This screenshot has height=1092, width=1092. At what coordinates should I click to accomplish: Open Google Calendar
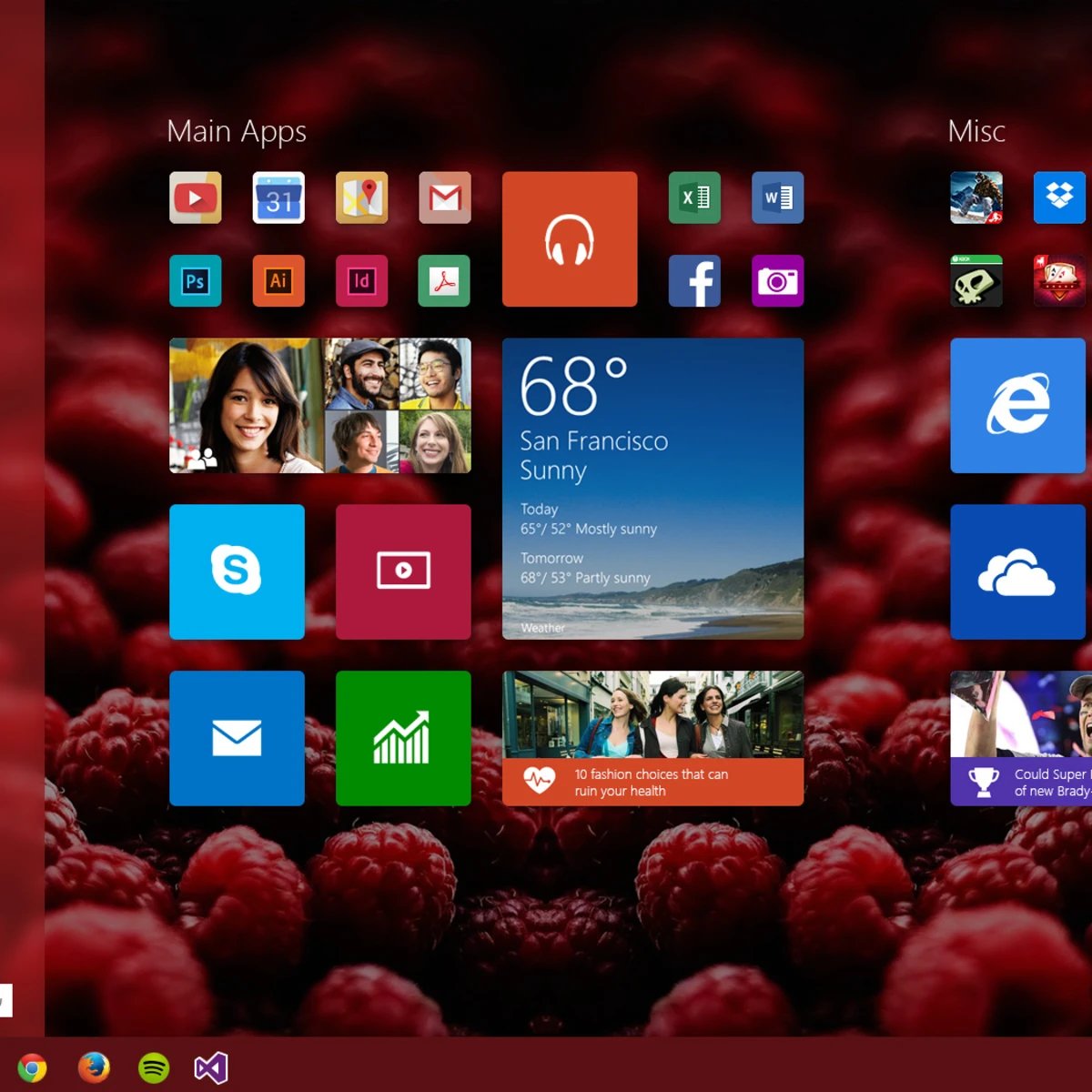pyautogui.click(x=278, y=198)
